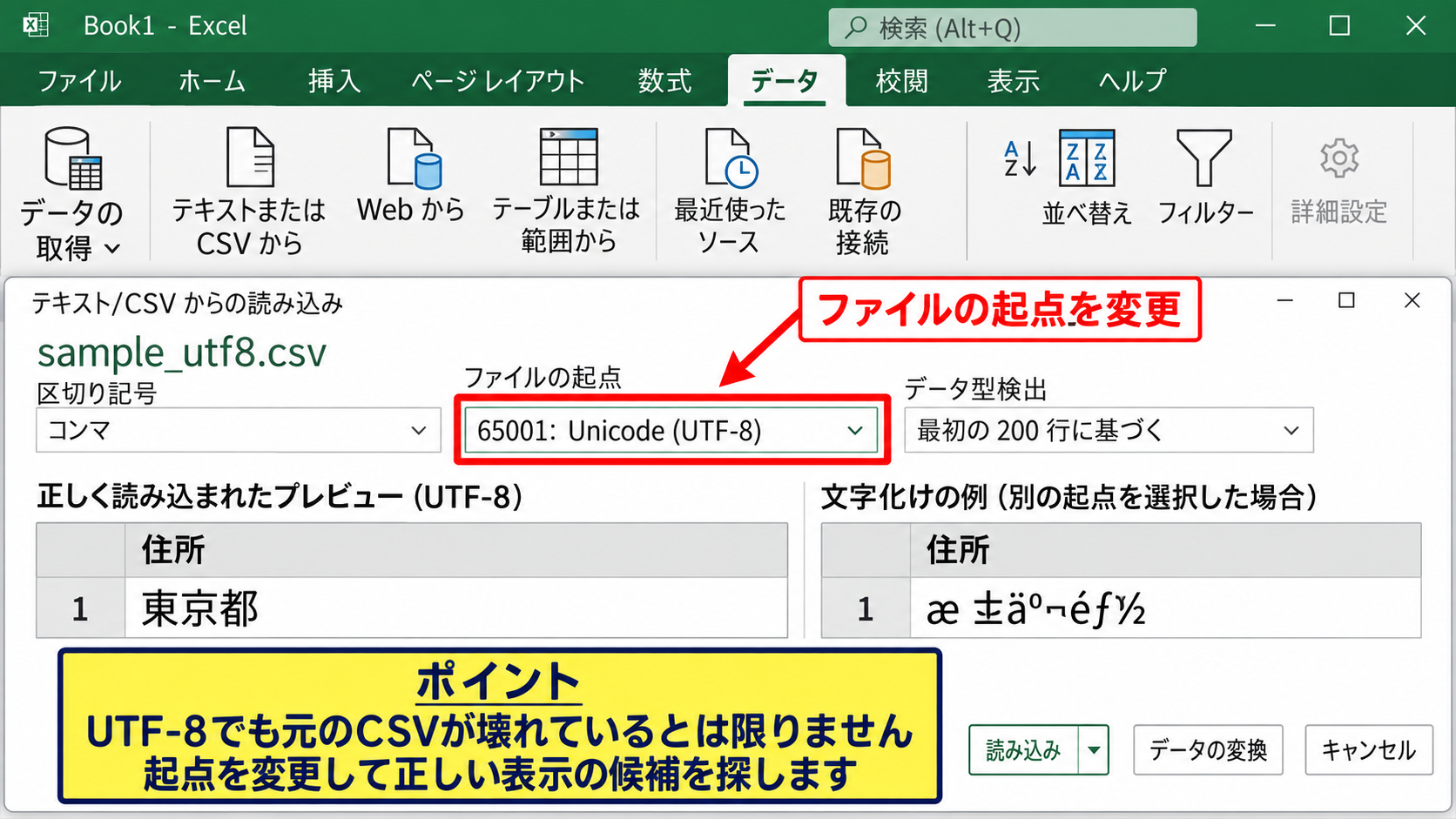Viewport: 1456px width, 819px height.
Task: Expand the 区切り記号 dropdown showing コンマ
Action: click(239, 430)
